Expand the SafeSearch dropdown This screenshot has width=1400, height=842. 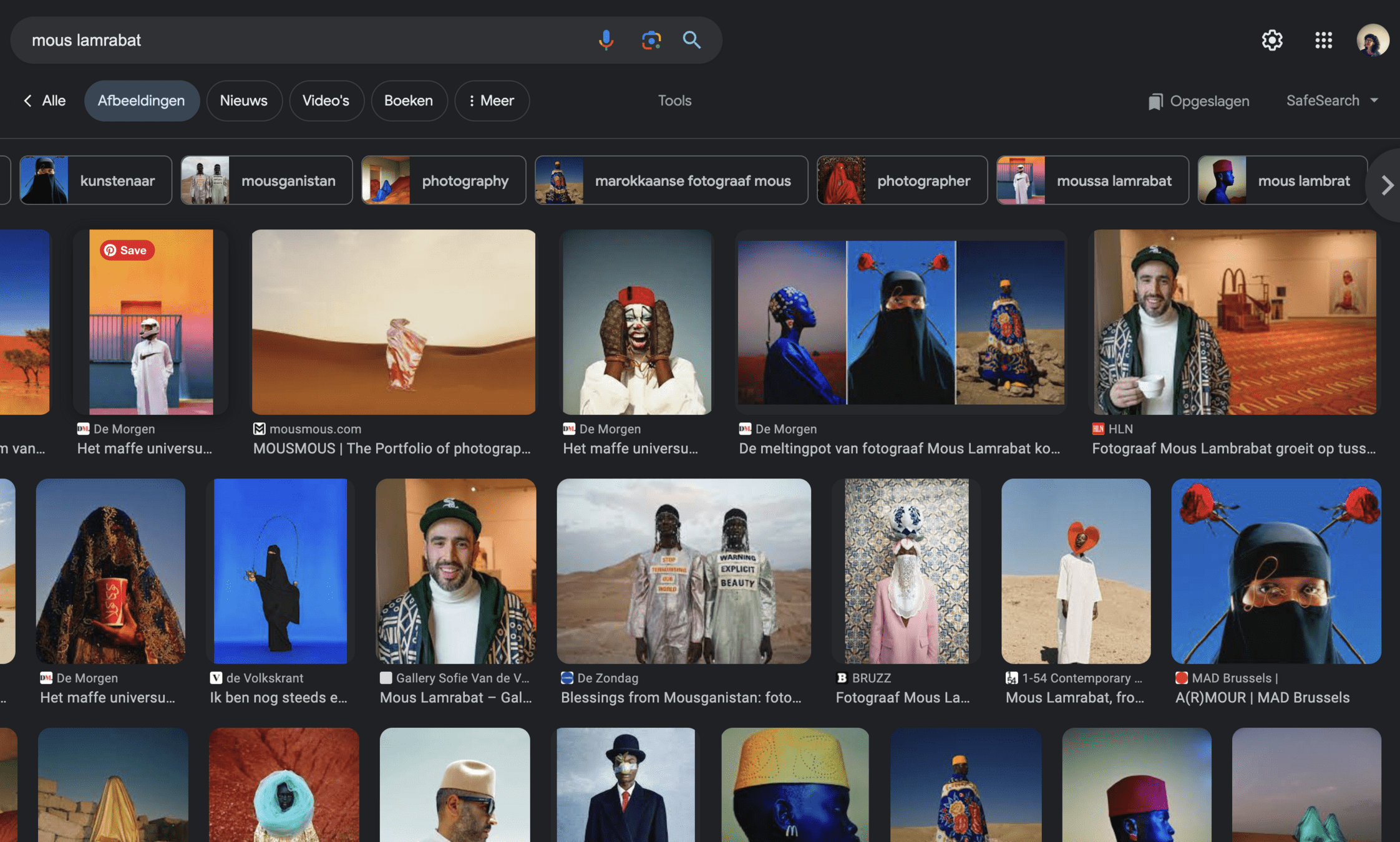tap(1332, 100)
